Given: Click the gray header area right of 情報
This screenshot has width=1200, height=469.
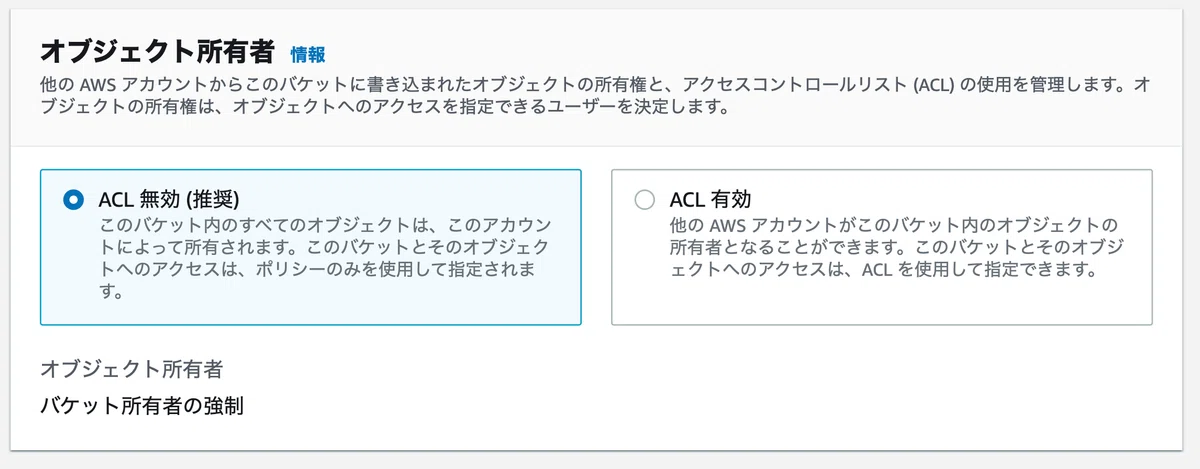Looking at the screenshot, I should (740, 54).
